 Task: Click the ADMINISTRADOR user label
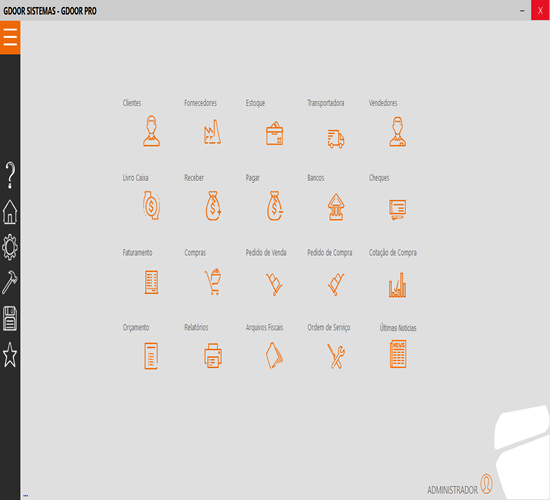452,490
